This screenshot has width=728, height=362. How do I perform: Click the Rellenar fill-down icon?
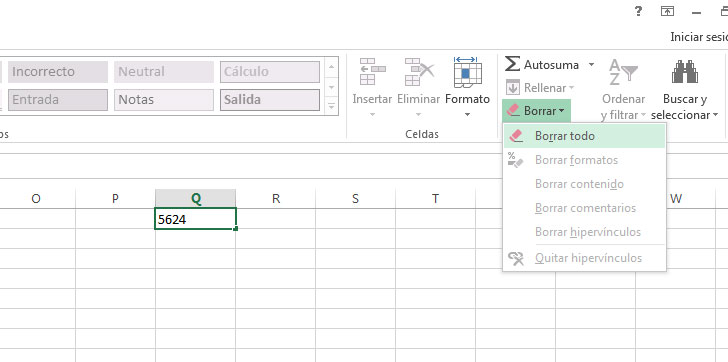click(x=513, y=87)
